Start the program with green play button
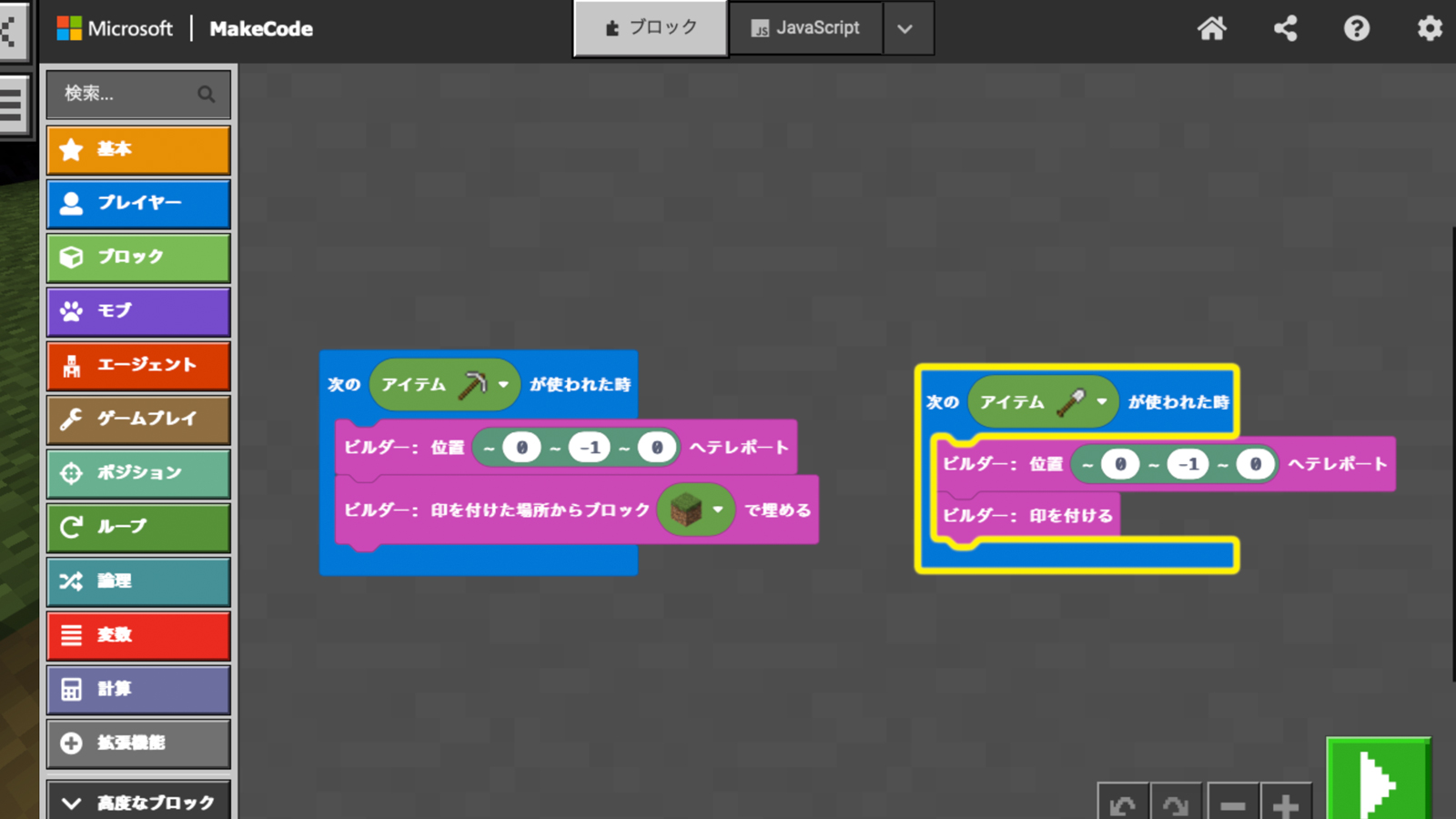 pos(1378,780)
